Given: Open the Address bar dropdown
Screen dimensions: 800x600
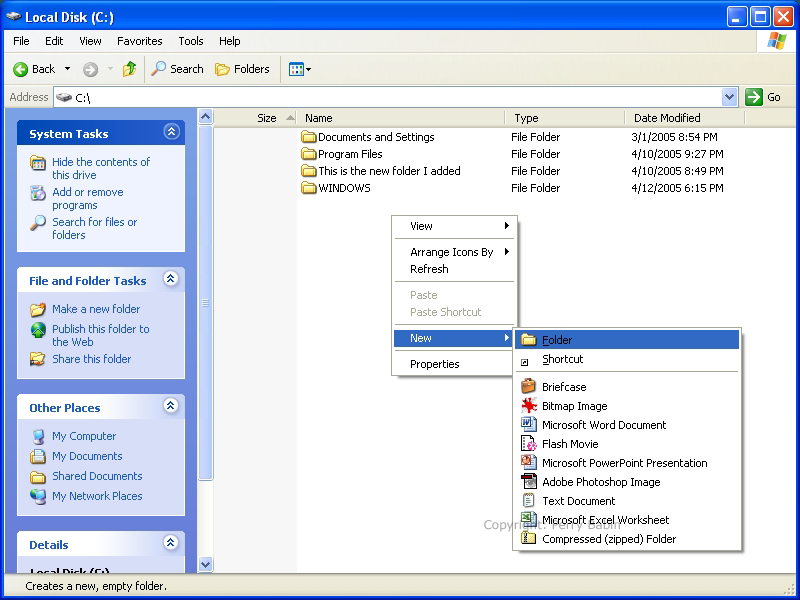Looking at the screenshot, I should click(730, 97).
